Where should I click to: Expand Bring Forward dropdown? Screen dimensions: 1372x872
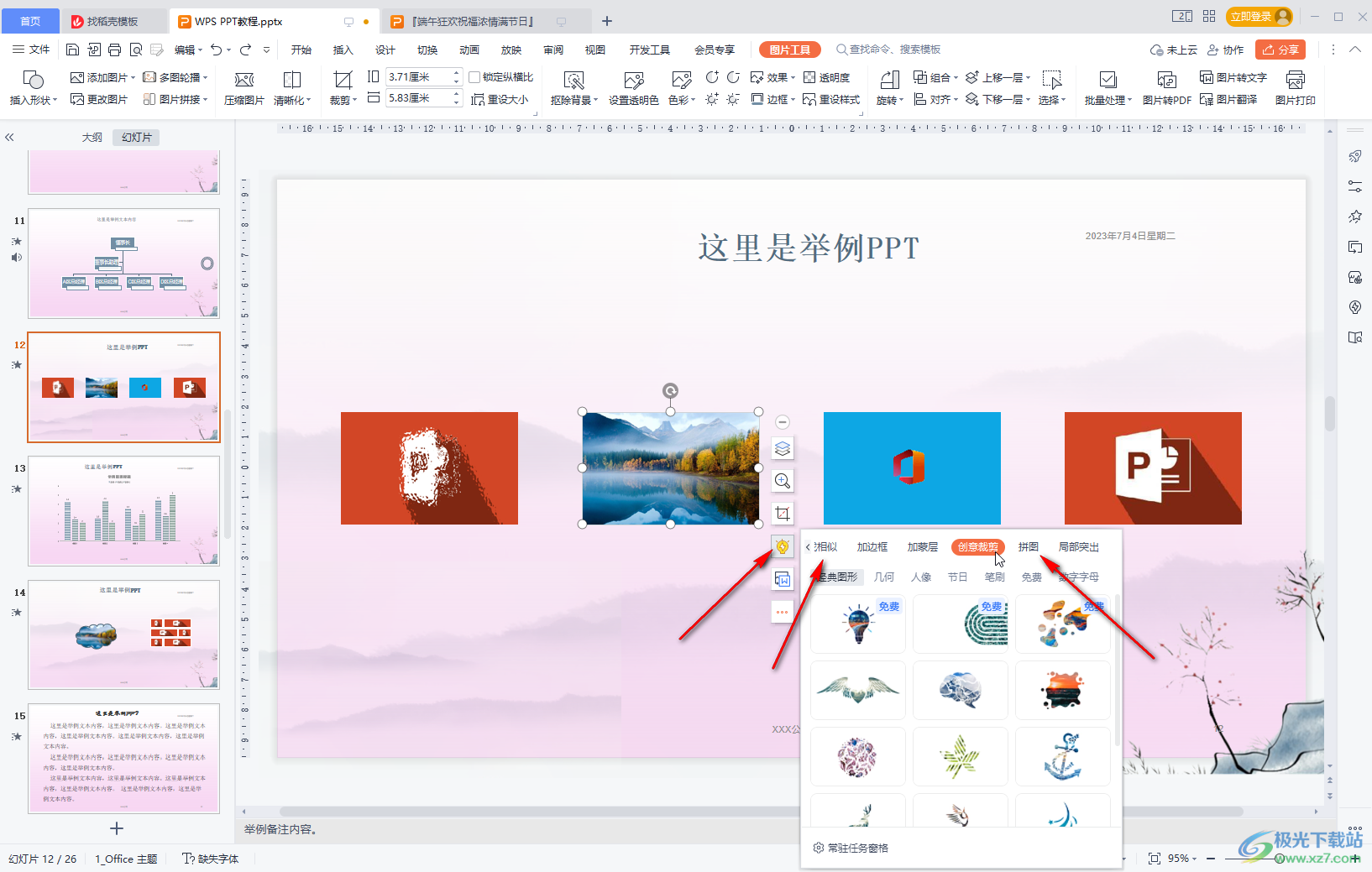1029,77
